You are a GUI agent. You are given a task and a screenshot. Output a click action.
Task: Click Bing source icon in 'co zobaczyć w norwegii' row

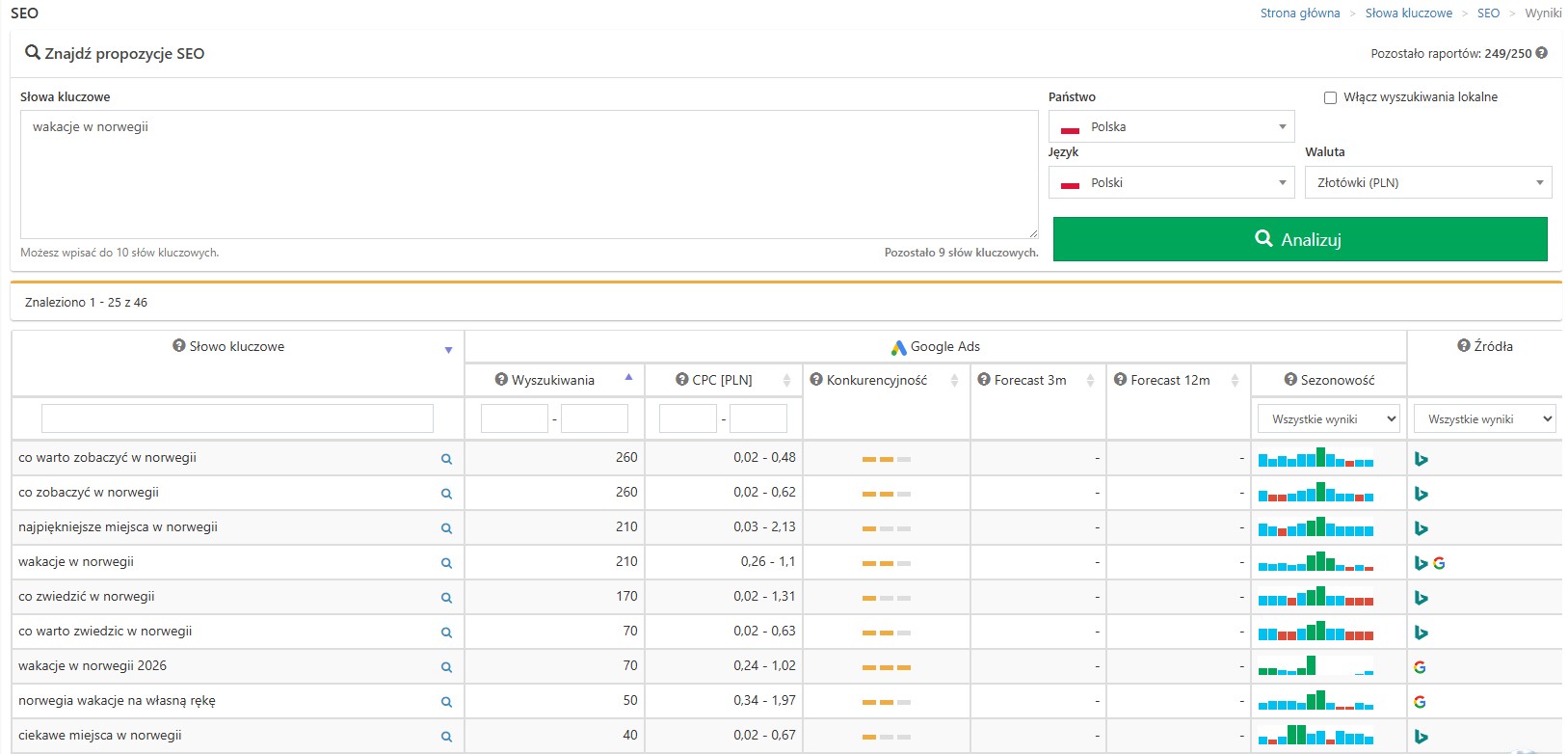1421,494
